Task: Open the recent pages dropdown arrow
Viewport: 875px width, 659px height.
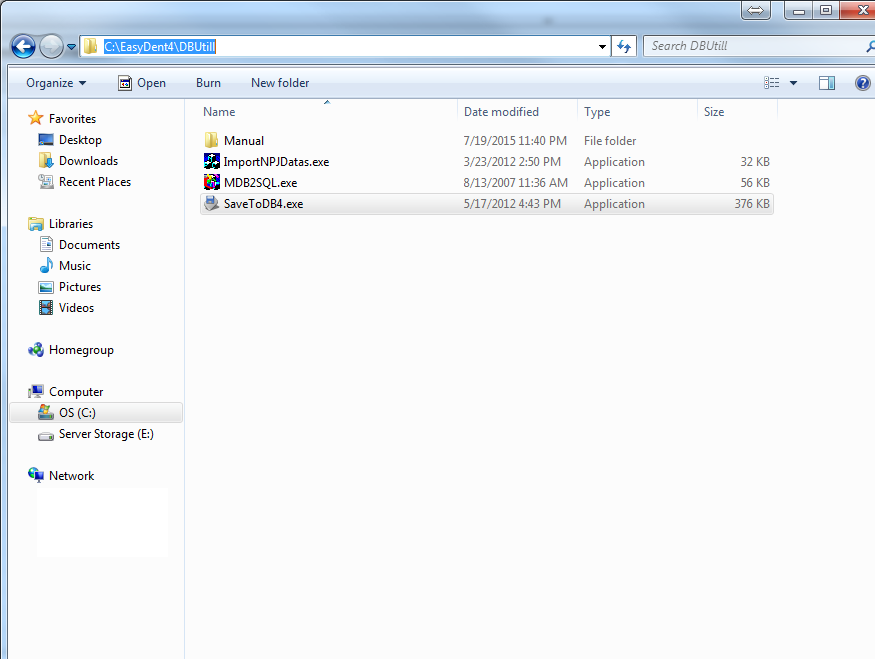Action: point(71,47)
